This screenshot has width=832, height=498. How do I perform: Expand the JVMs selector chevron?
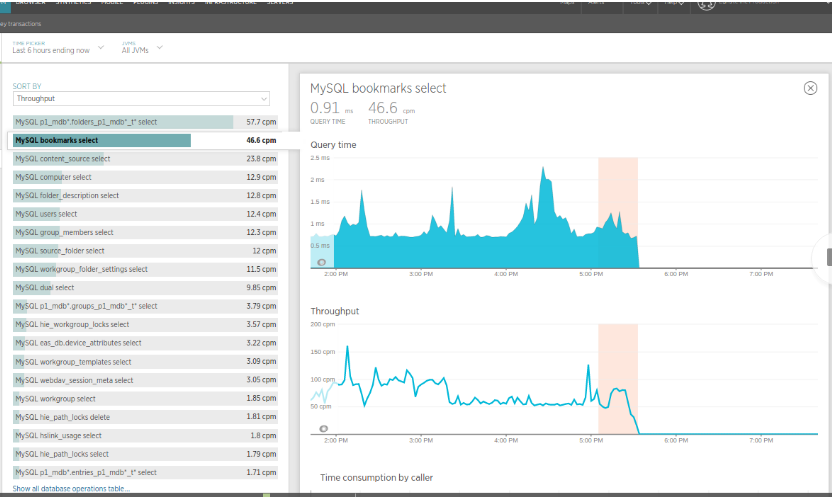pos(159,48)
